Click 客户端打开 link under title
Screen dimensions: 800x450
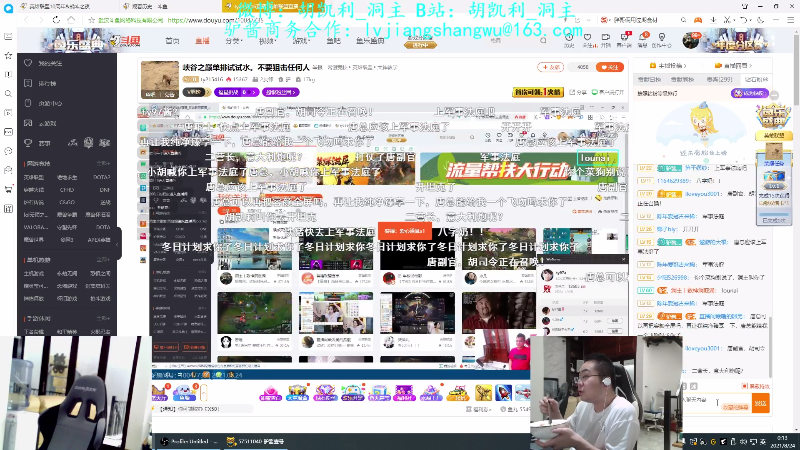coord(608,92)
